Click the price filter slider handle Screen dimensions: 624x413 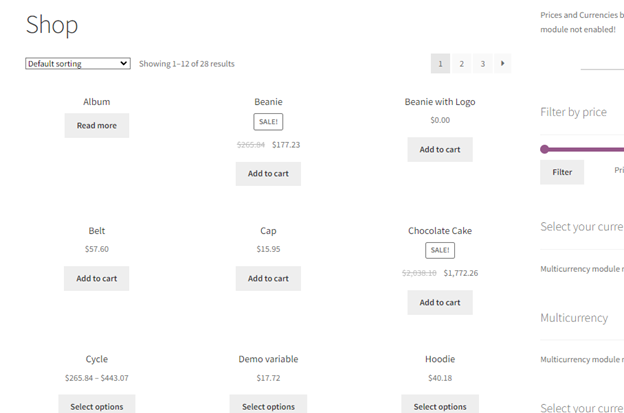pos(544,149)
